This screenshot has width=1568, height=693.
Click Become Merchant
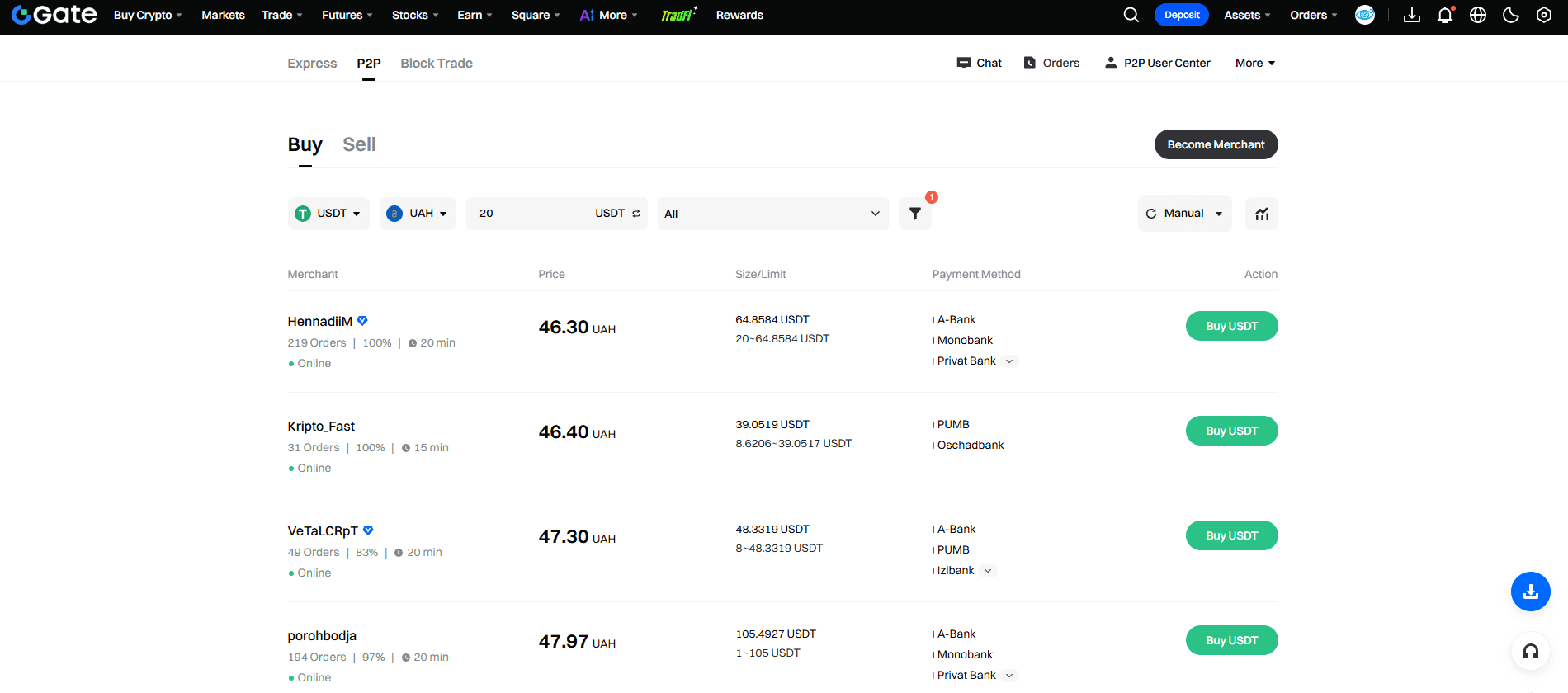tap(1216, 144)
